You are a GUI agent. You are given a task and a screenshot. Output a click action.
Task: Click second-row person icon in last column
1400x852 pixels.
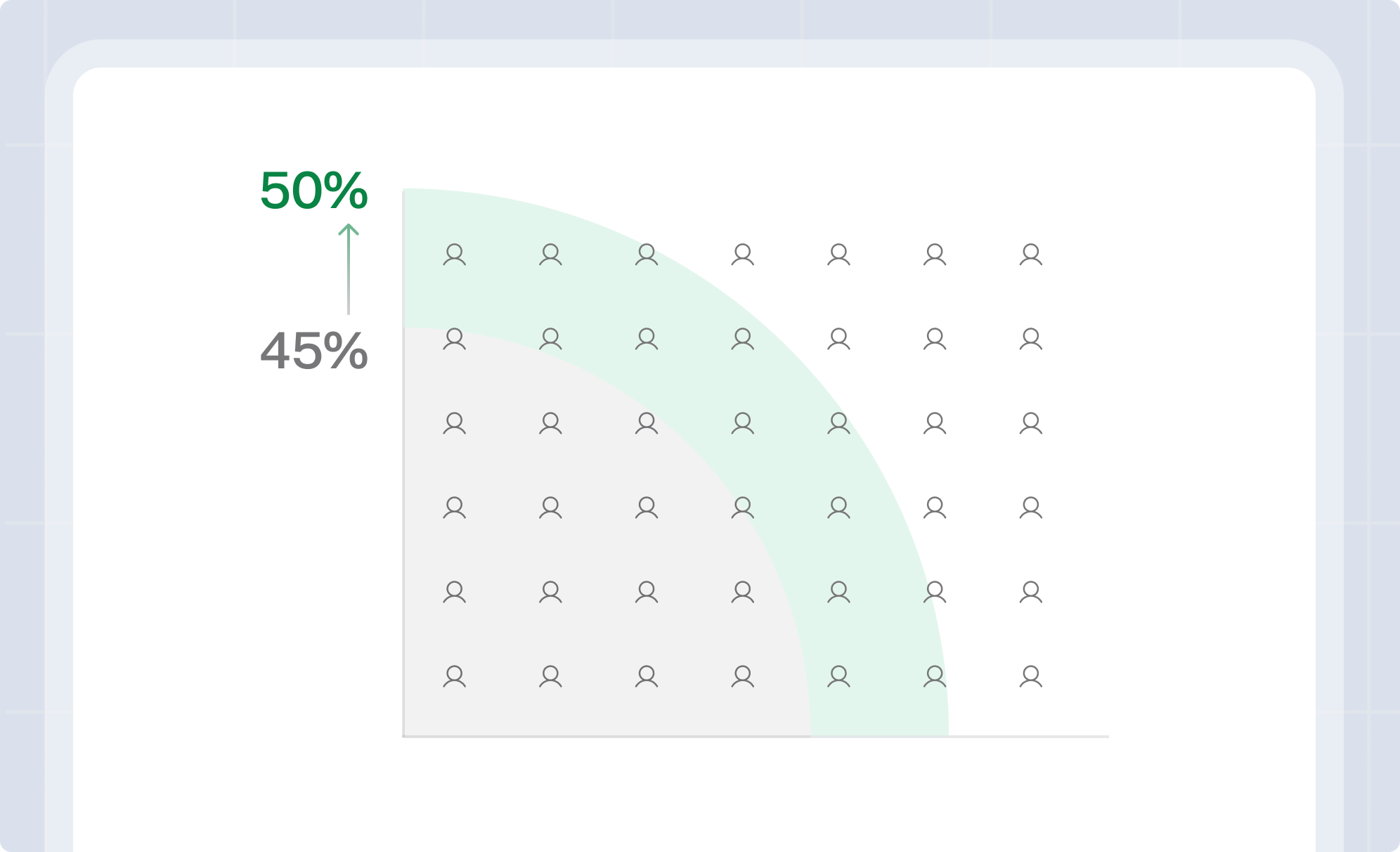(x=1031, y=339)
